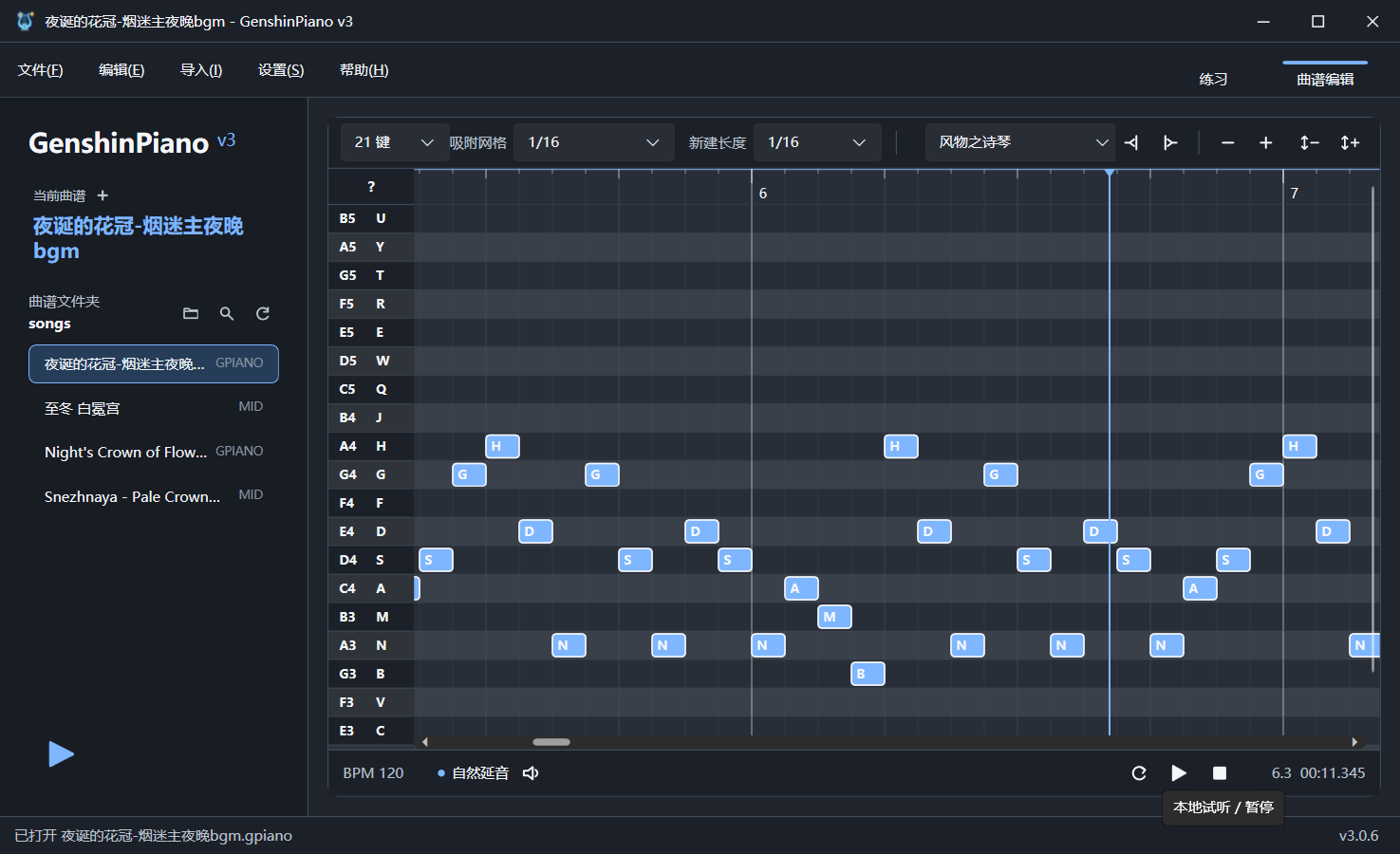1400x854 pixels.
Task: Click the blue playhead marker on the ruler
Action: (x=1109, y=173)
